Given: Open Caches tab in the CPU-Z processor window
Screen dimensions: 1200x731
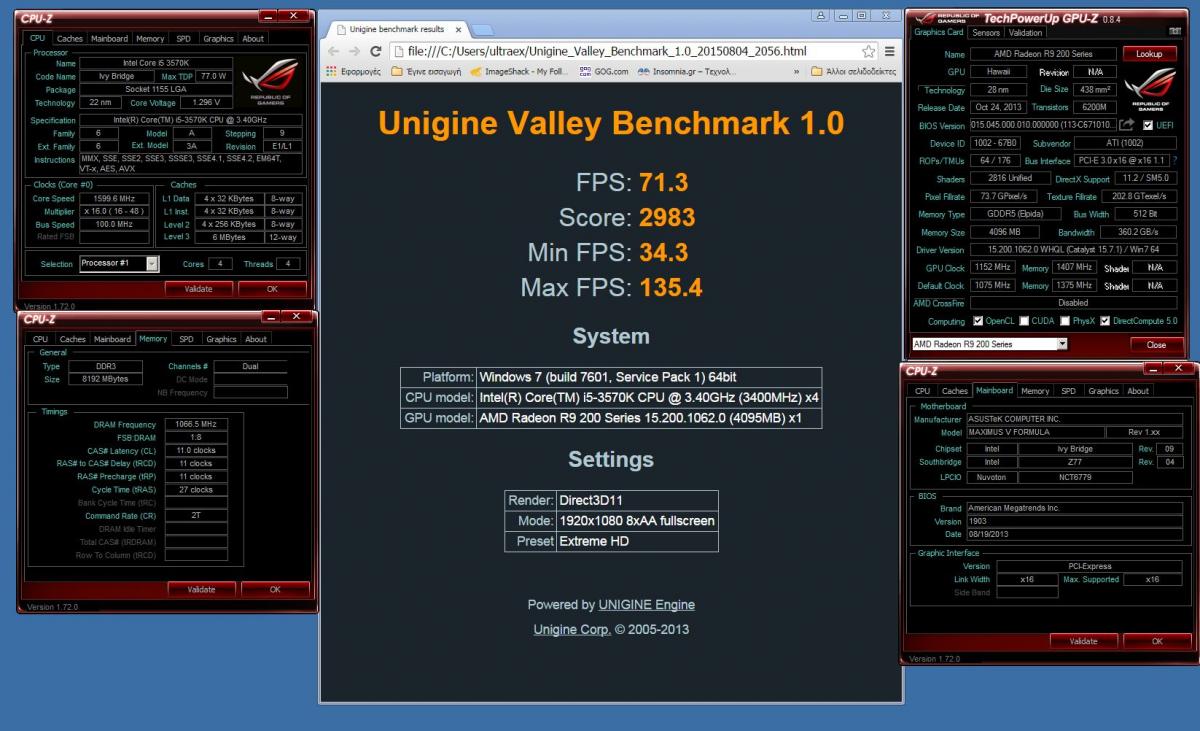Looking at the screenshot, I should [x=70, y=39].
